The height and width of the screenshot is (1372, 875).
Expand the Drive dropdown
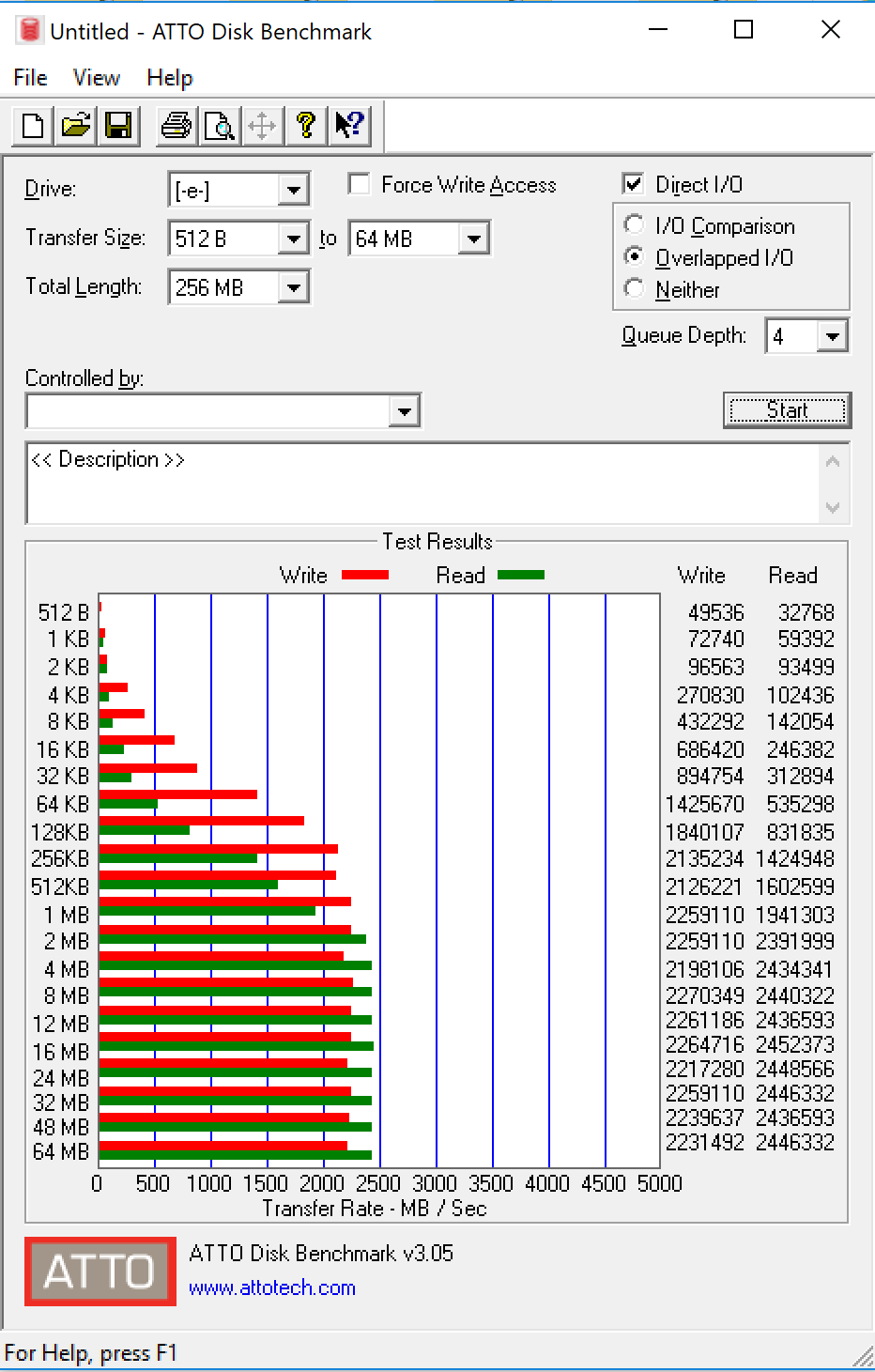tap(294, 190)
